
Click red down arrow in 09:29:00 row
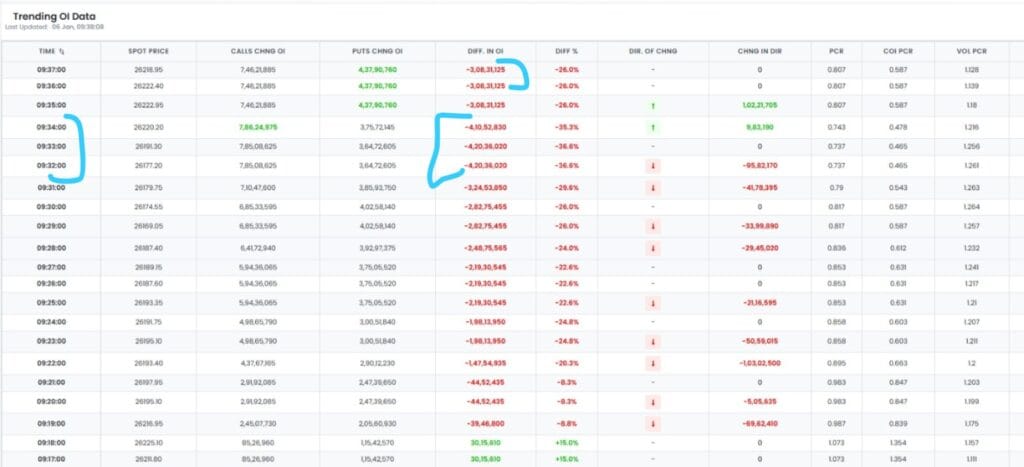(653, 226)
